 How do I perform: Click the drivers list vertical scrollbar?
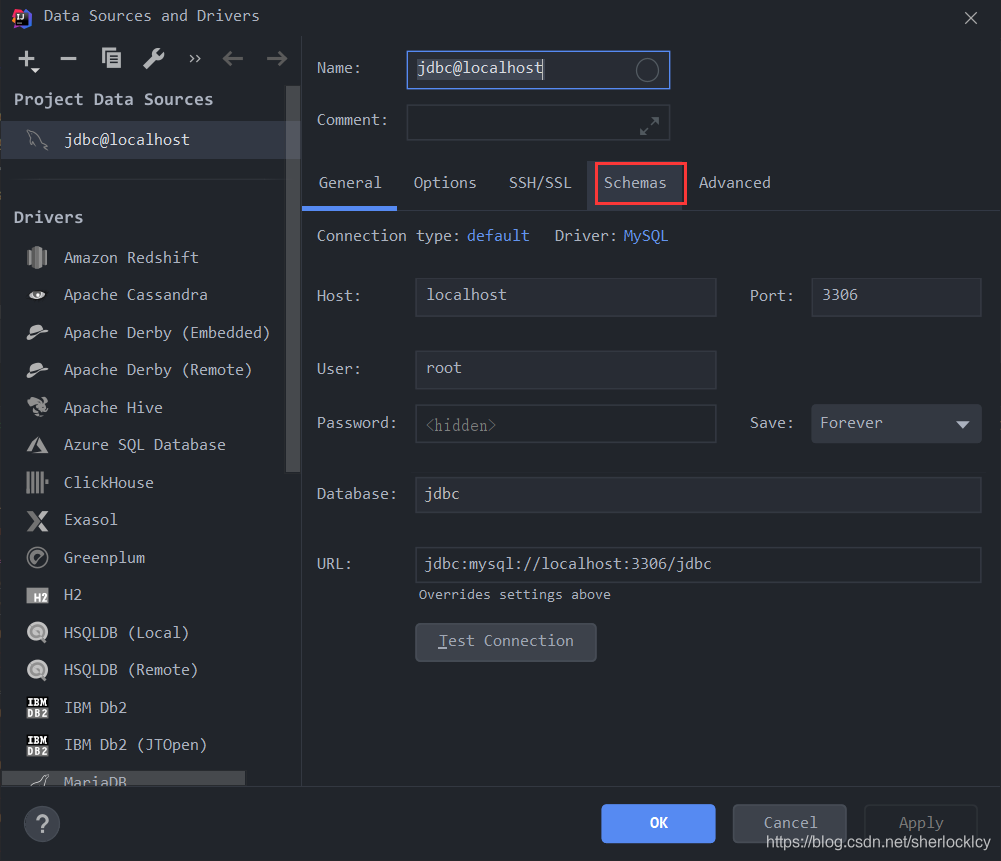coord(293,278)
